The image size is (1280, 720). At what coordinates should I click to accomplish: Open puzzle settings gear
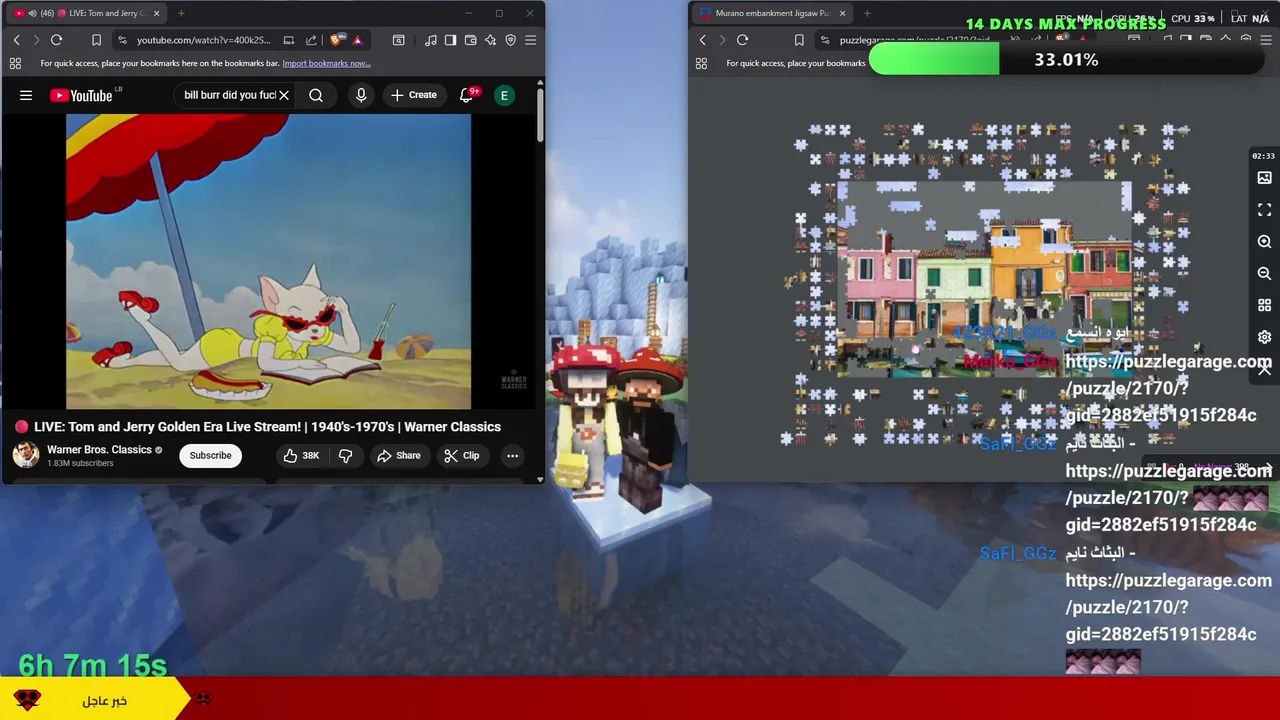(x=1264, y=337)
